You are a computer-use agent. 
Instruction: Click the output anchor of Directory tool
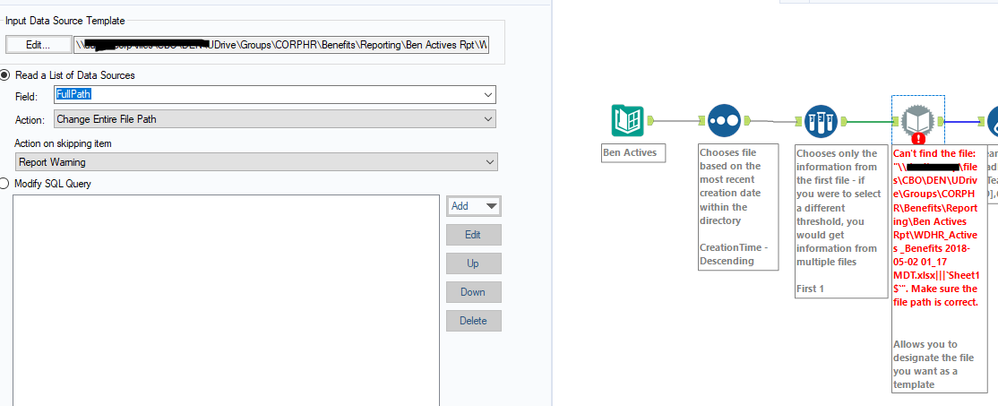click(x=651, y=120)
